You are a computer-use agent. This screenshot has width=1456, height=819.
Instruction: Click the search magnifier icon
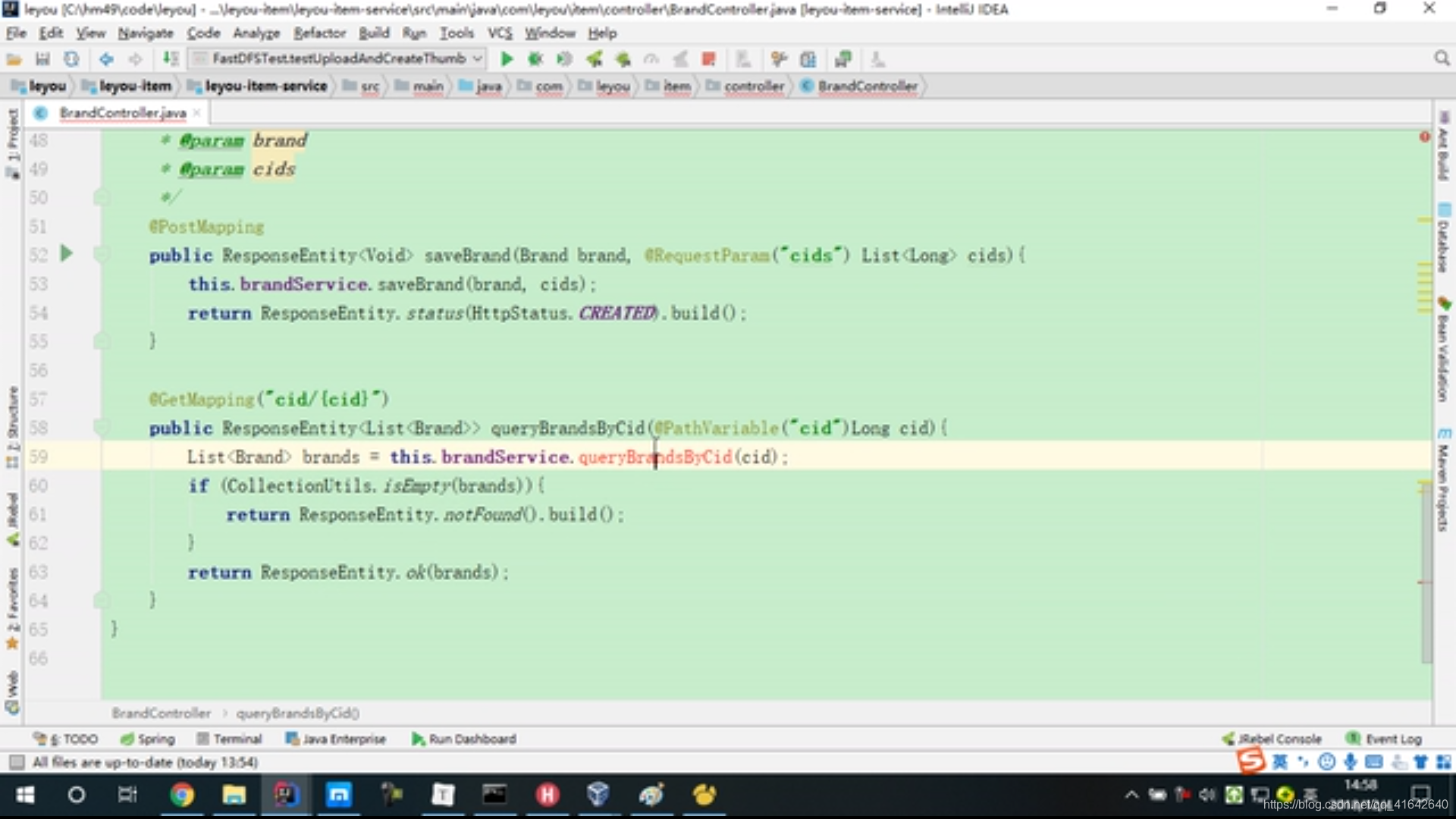tap(1442, 58)
